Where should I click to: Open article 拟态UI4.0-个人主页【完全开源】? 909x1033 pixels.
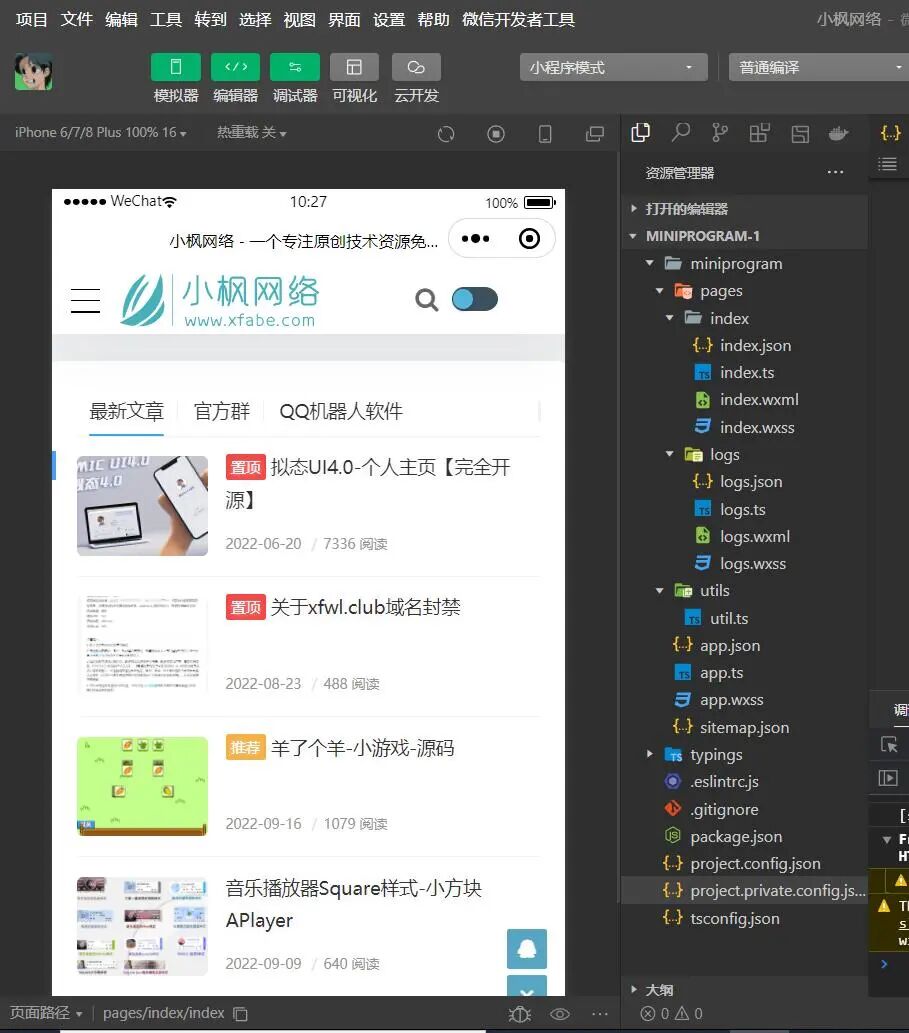coord(368,483)
